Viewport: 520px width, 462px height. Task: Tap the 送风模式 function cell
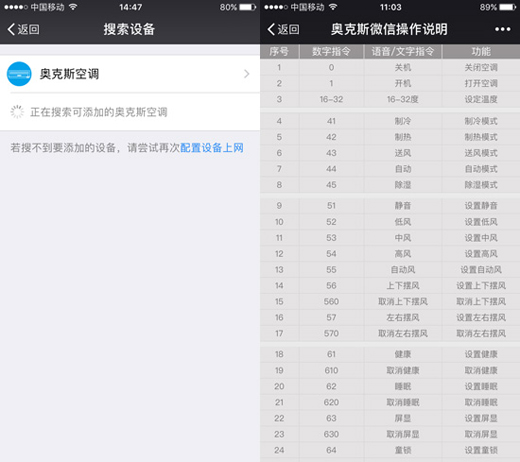(481, 153)
